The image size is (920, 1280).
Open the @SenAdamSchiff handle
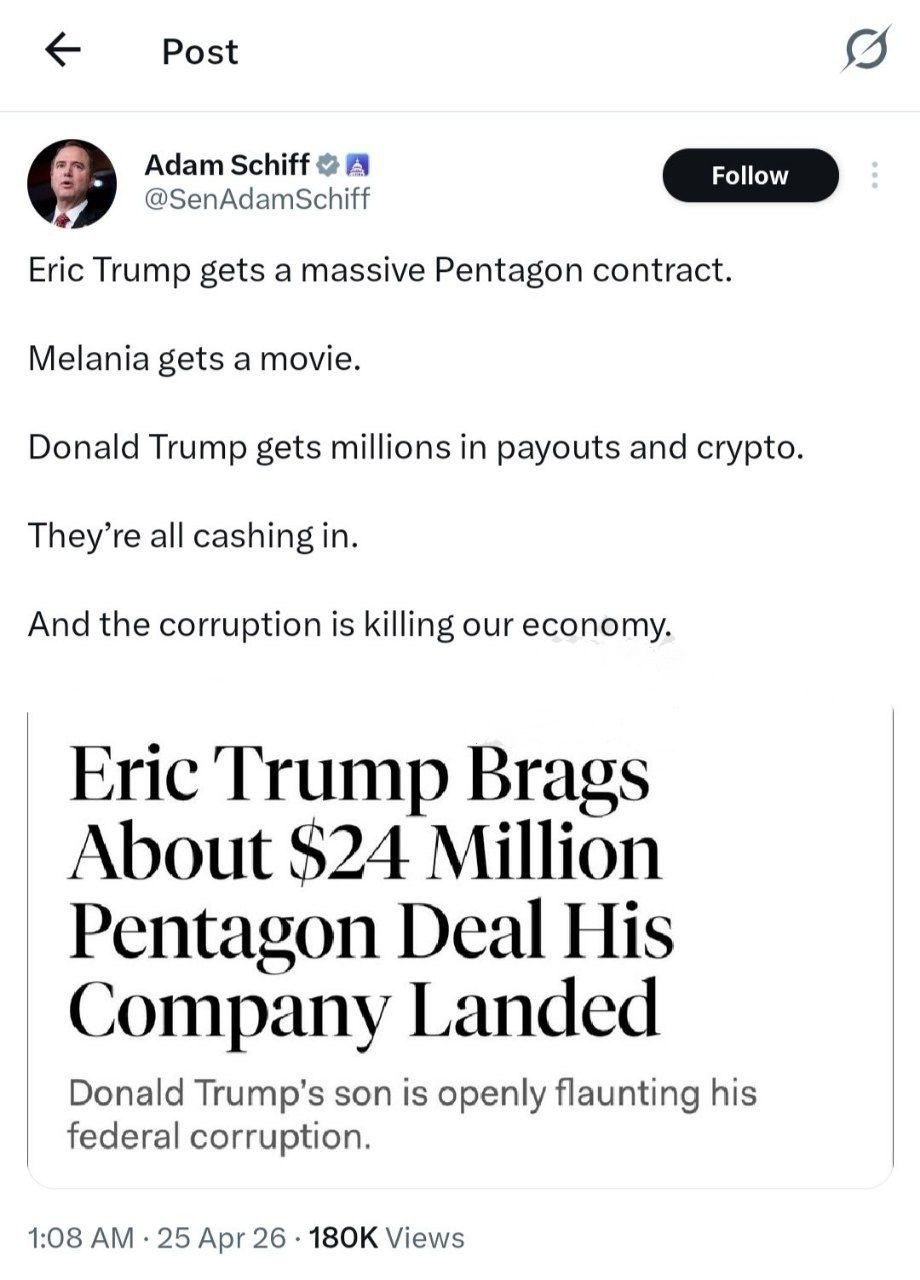pos(257,199)
